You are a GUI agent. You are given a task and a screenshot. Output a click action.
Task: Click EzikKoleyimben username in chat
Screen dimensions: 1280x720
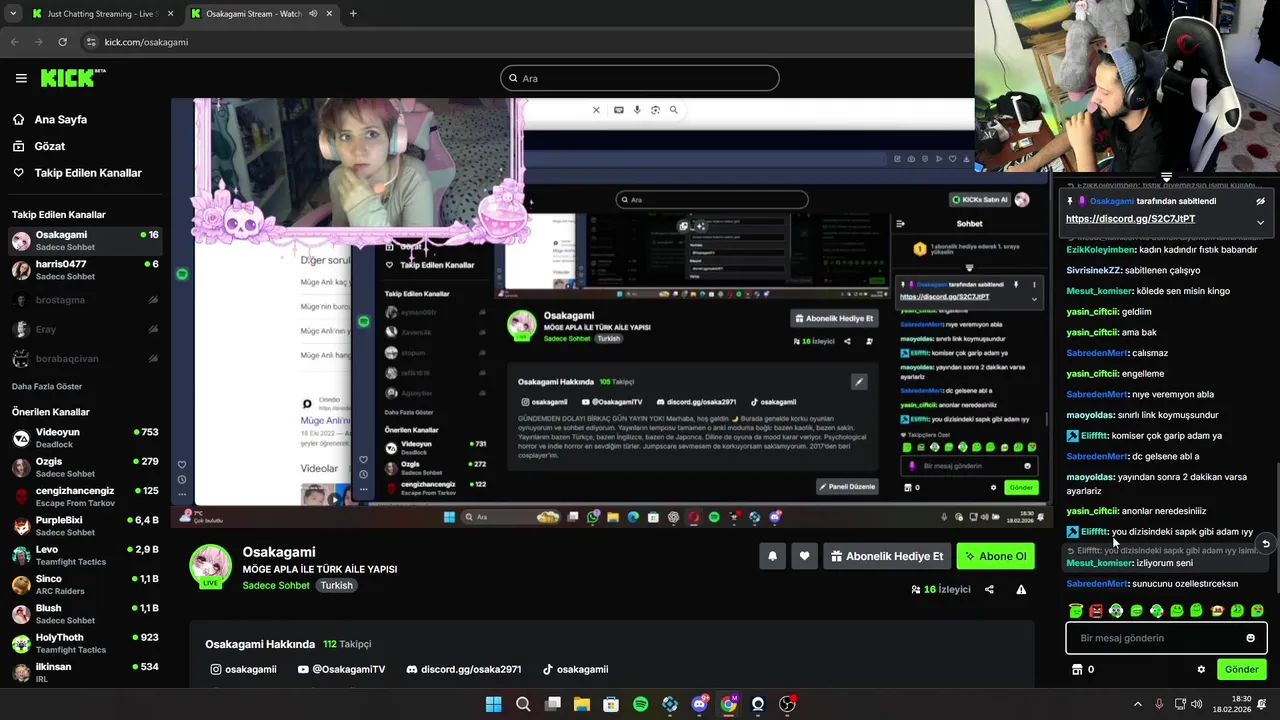point(1100,249)
